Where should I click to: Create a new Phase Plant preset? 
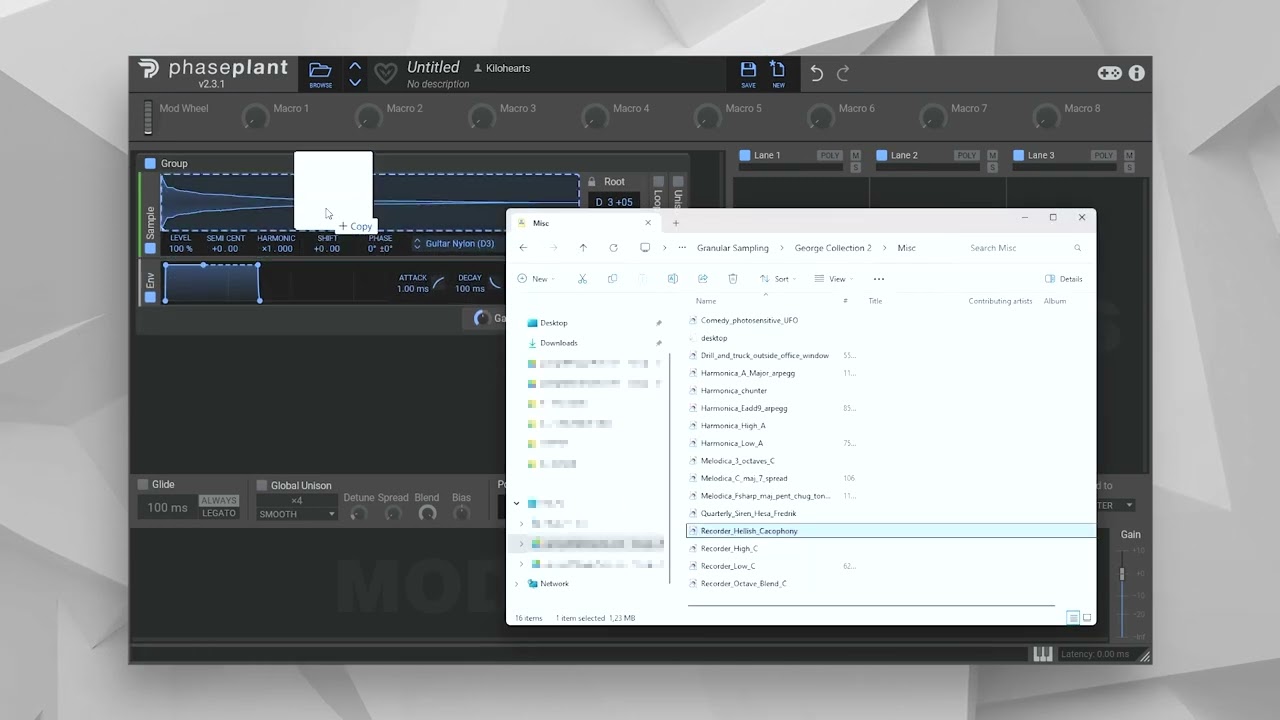click(x=778, y=73)
